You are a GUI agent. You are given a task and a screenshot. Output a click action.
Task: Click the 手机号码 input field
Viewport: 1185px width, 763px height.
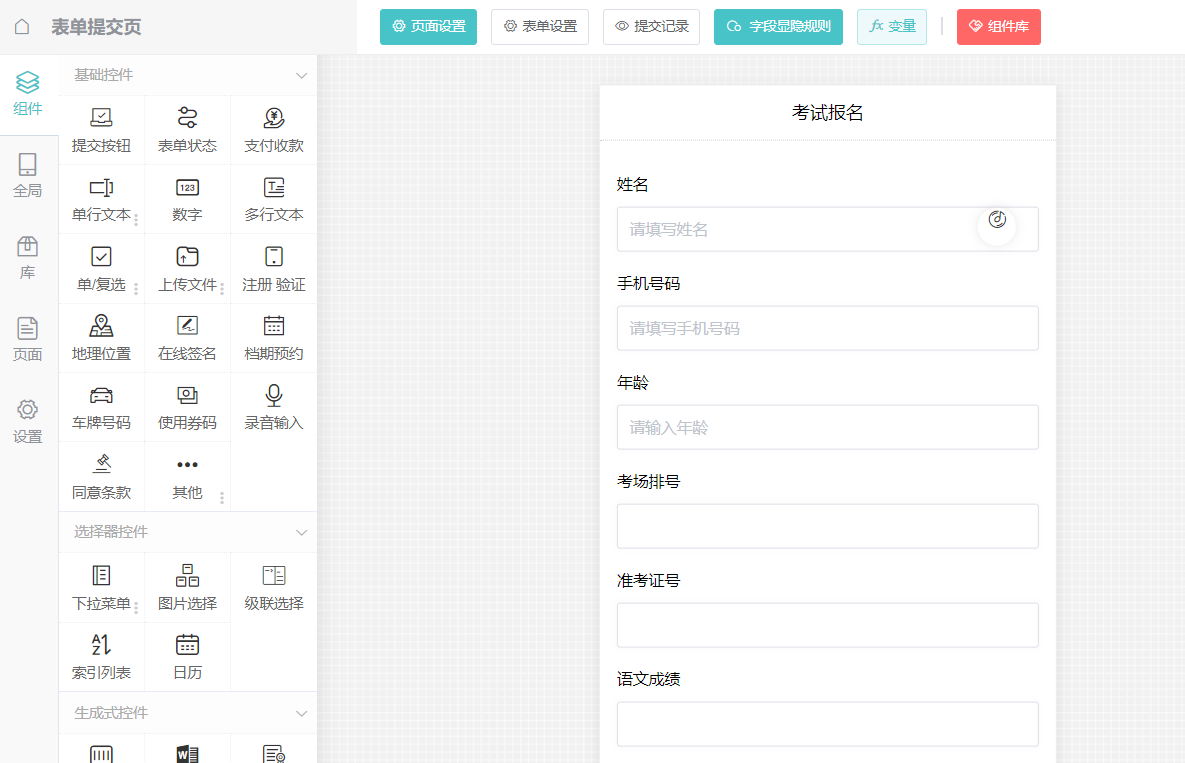(827, 328)
